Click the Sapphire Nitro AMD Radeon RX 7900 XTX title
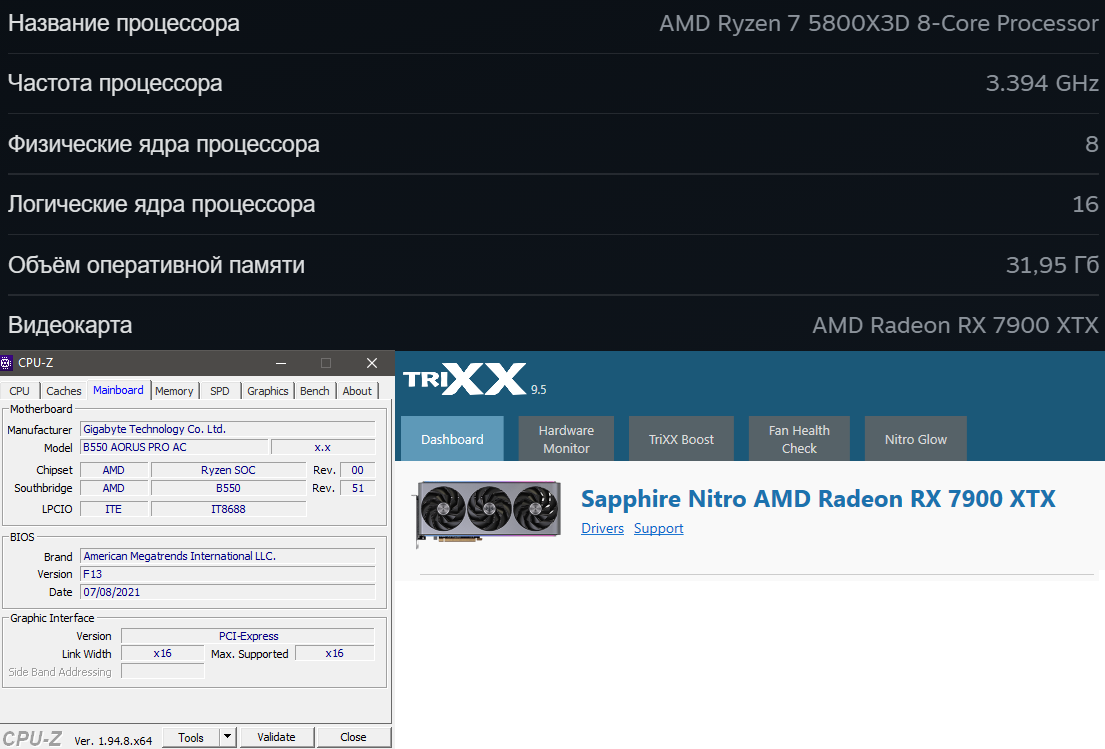1105x749 pixels. 817,499
